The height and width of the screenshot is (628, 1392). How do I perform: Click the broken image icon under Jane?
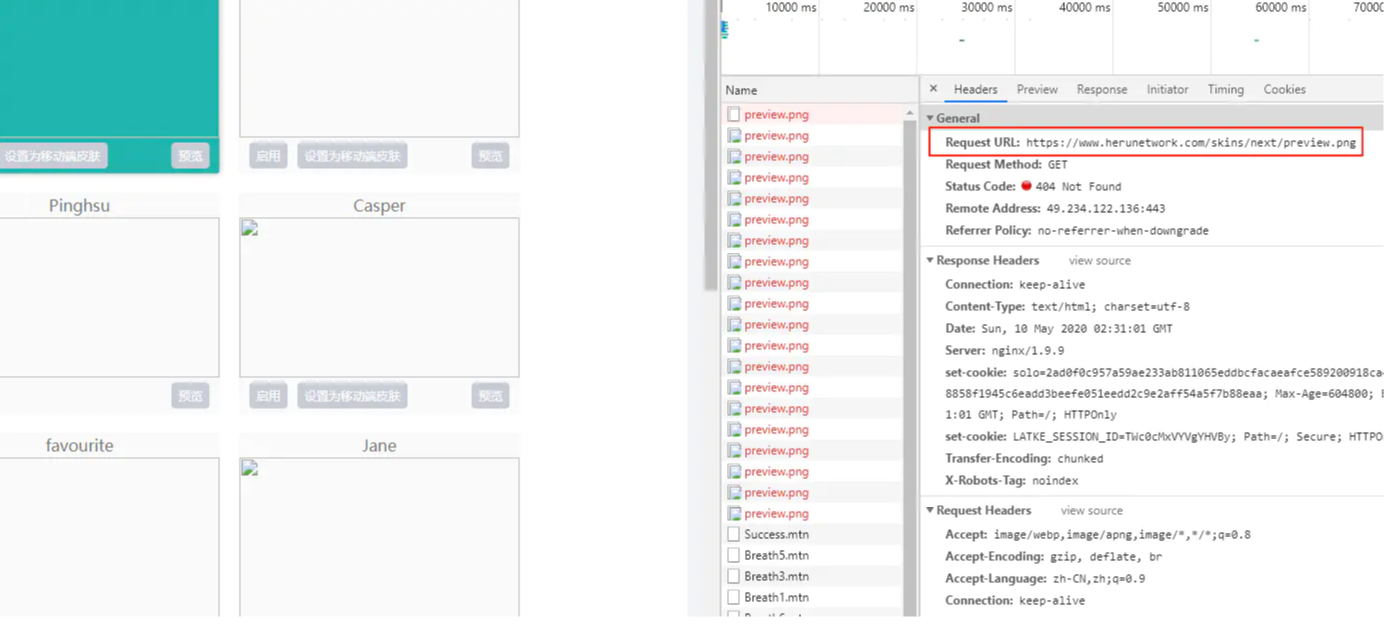(x=250, y=468)
